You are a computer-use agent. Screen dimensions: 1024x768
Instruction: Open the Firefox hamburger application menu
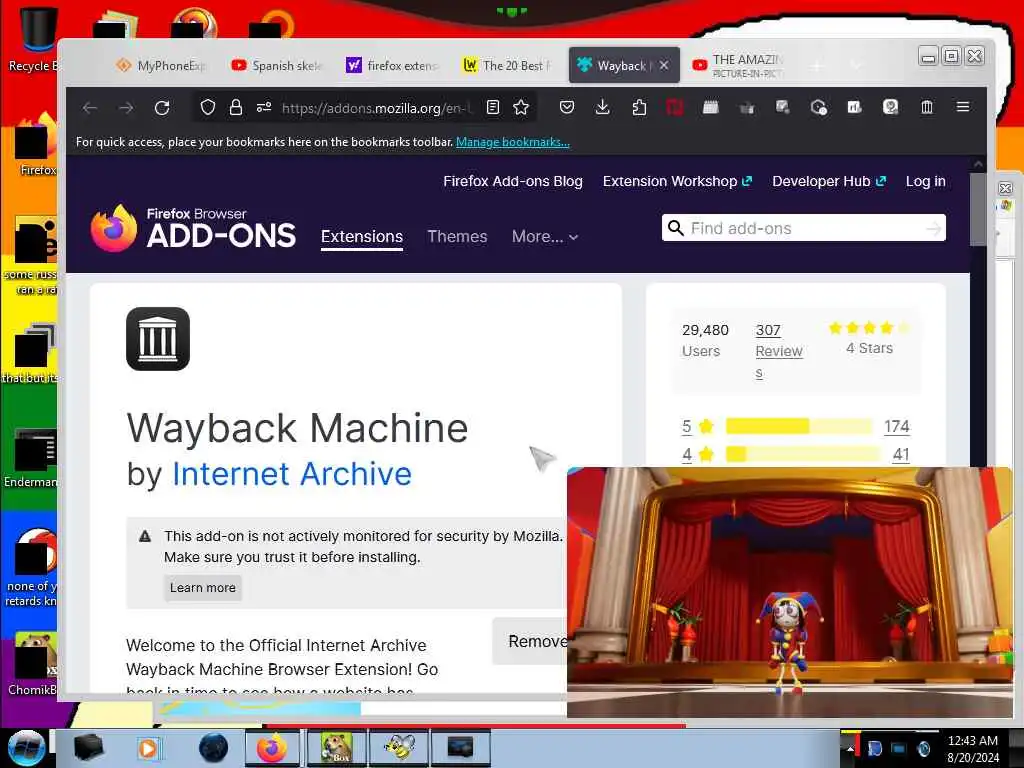point(963,107)
